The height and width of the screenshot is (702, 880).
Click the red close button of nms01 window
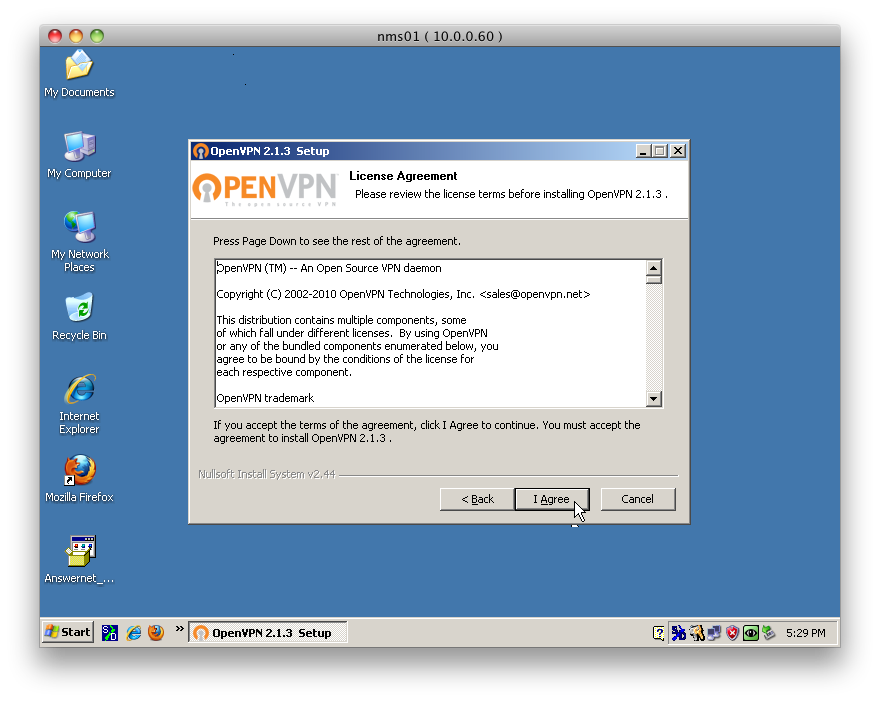54,36
